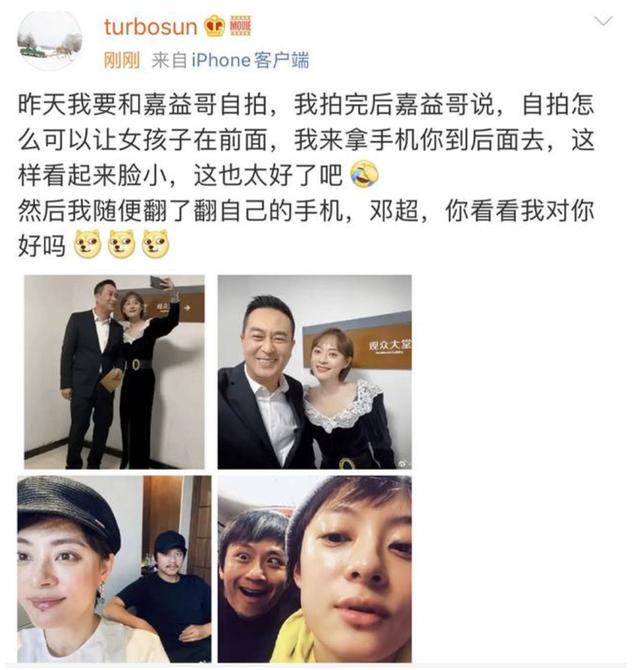Click the 刚刚 timestamp

click(x=122, y=60)
